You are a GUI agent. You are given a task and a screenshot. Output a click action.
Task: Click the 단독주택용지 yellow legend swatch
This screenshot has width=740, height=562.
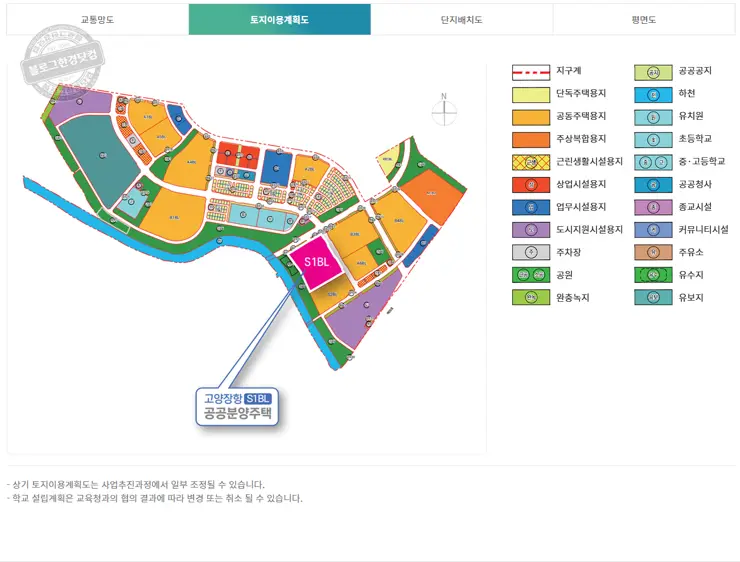click(531, 95)
